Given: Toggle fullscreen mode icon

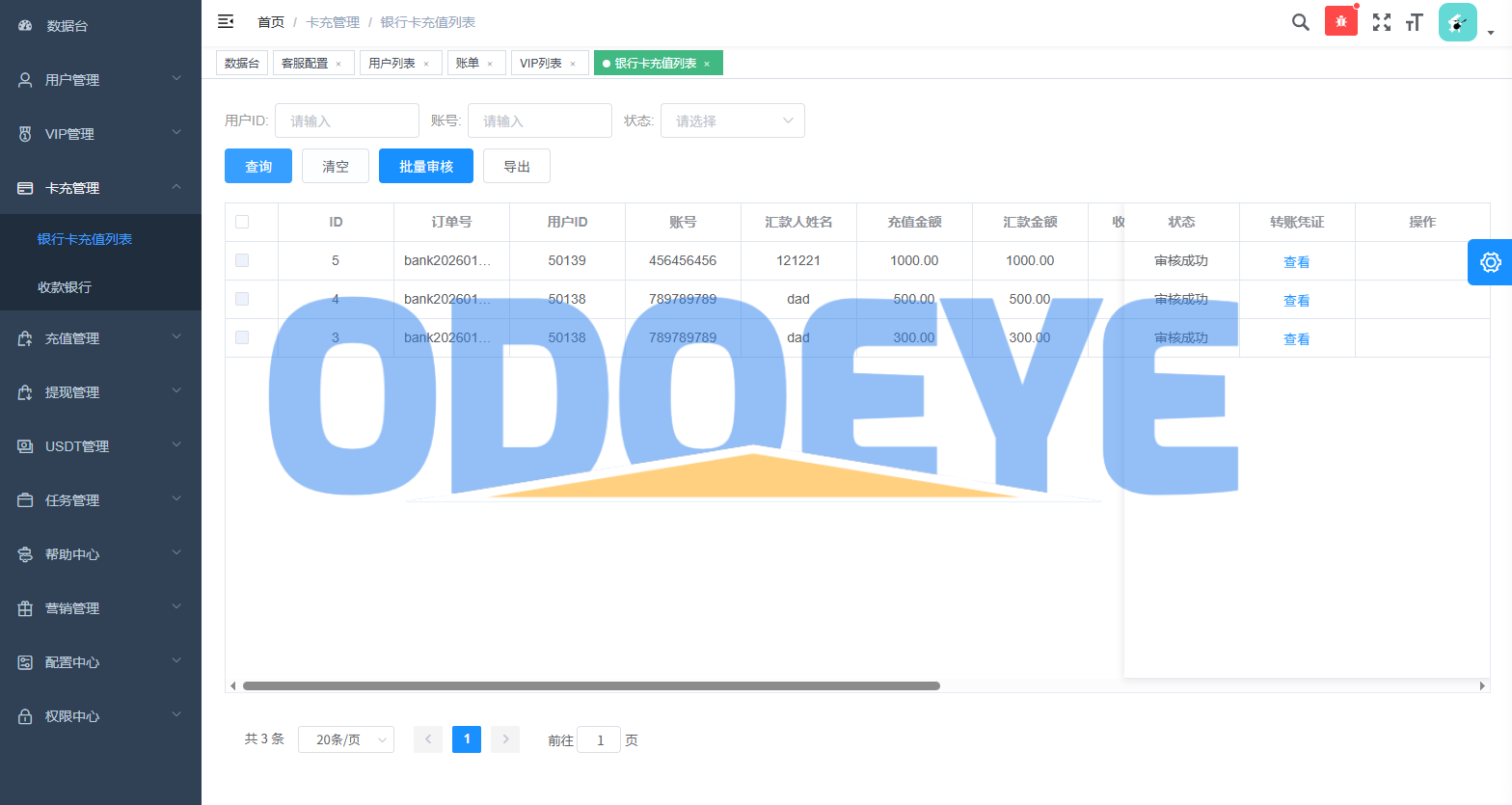Looking at the screenshot, I should (x=1381, y=22).
